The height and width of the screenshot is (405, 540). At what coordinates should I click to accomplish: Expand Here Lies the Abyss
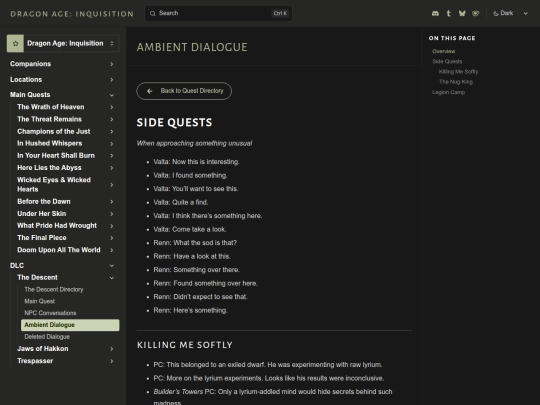point(65,168)
